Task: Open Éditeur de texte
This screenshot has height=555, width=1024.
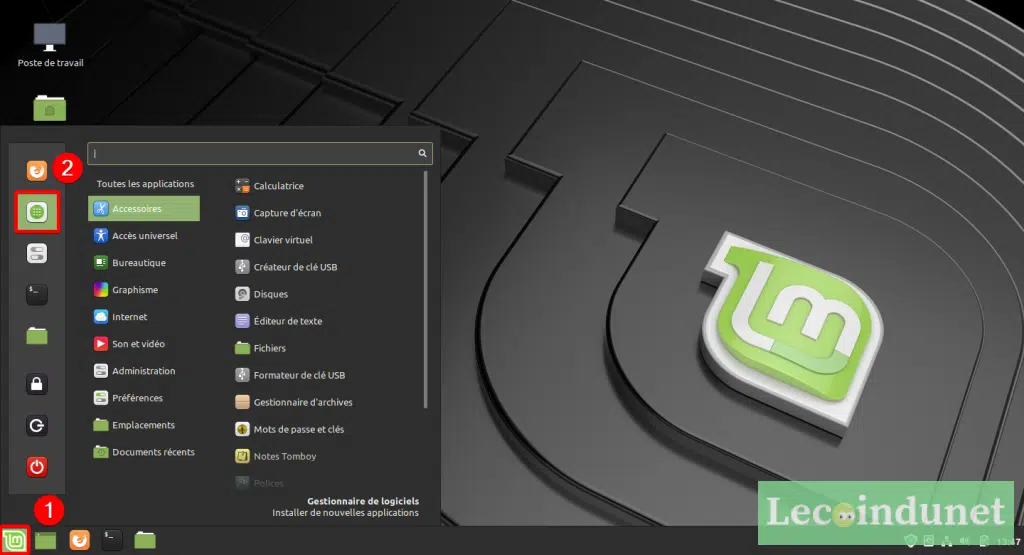Action: coord(278,321)
